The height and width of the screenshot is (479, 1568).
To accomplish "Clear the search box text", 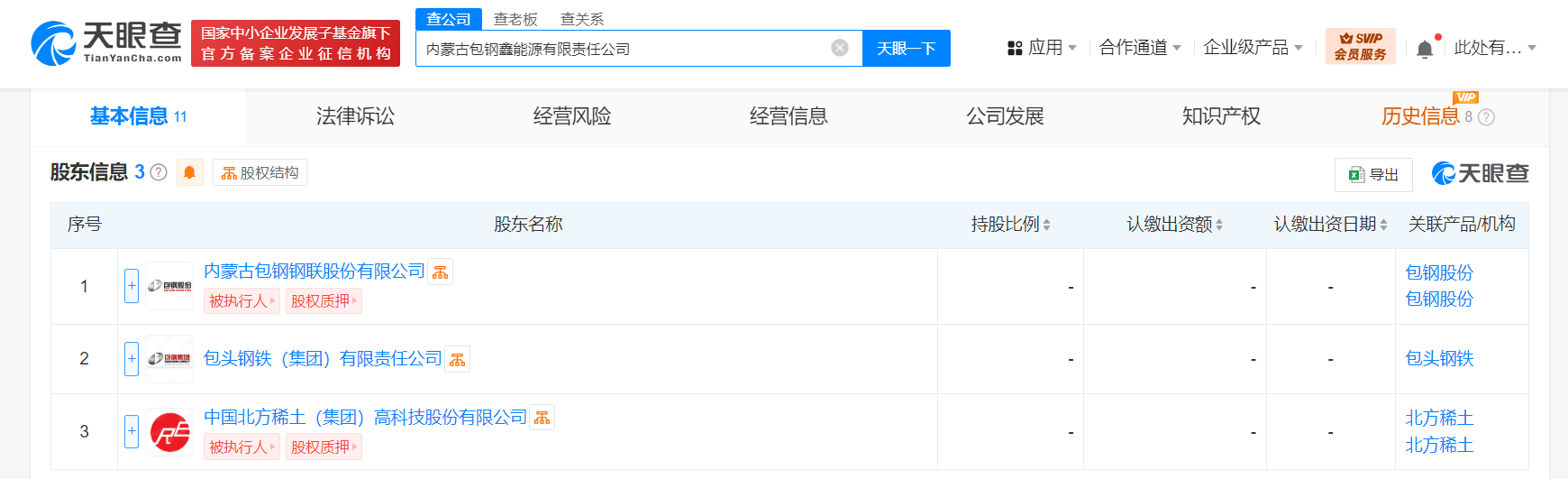I will [x=839, y=48].
